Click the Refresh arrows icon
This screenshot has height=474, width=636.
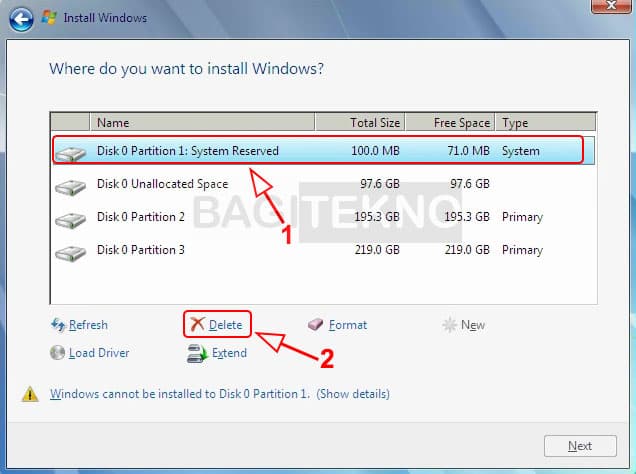tap(58, 325)
